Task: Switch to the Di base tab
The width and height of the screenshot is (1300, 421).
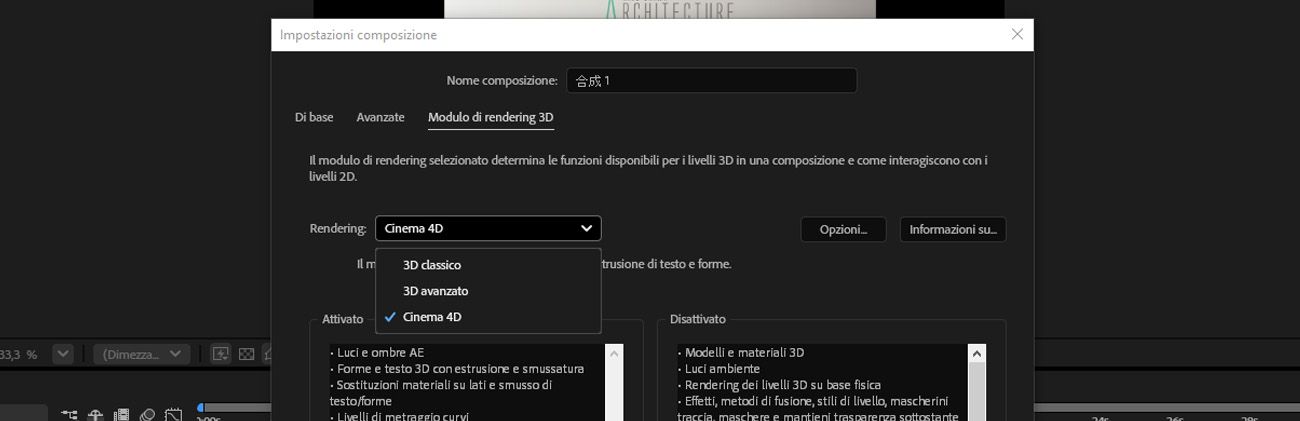Action: [x=314, y=117]
